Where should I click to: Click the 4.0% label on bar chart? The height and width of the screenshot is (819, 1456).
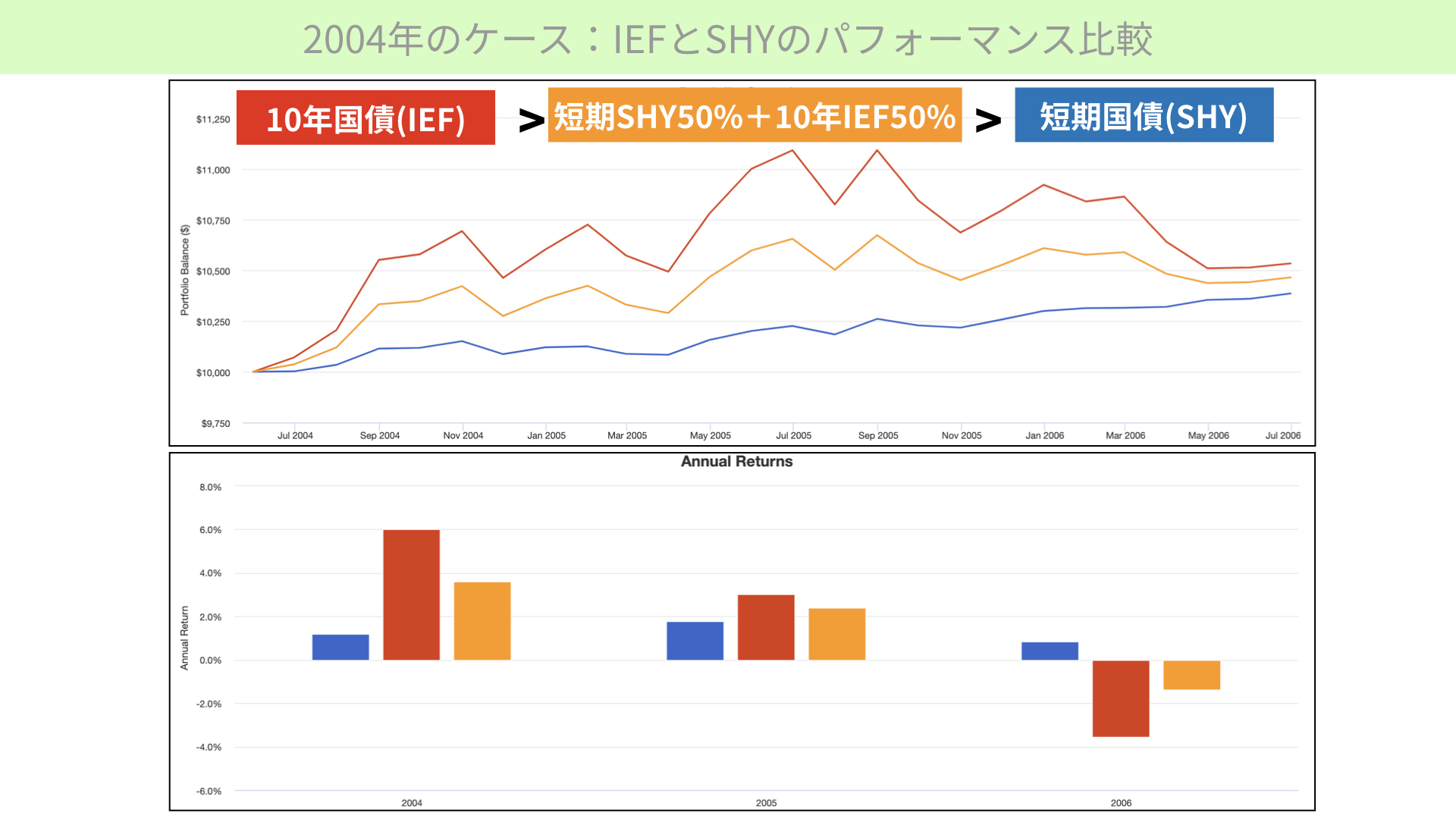[x=210, y=573]
